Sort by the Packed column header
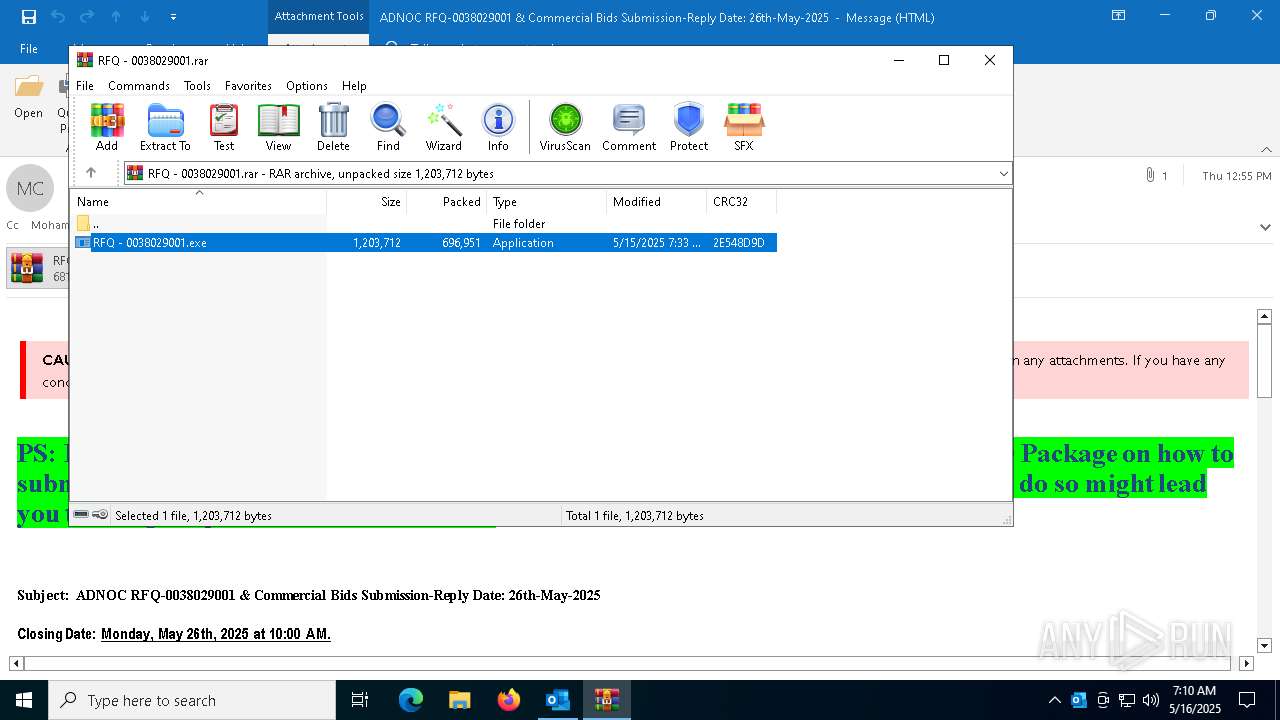The height and width of the screenshot is (720, 1280). (x=447, y=202)
